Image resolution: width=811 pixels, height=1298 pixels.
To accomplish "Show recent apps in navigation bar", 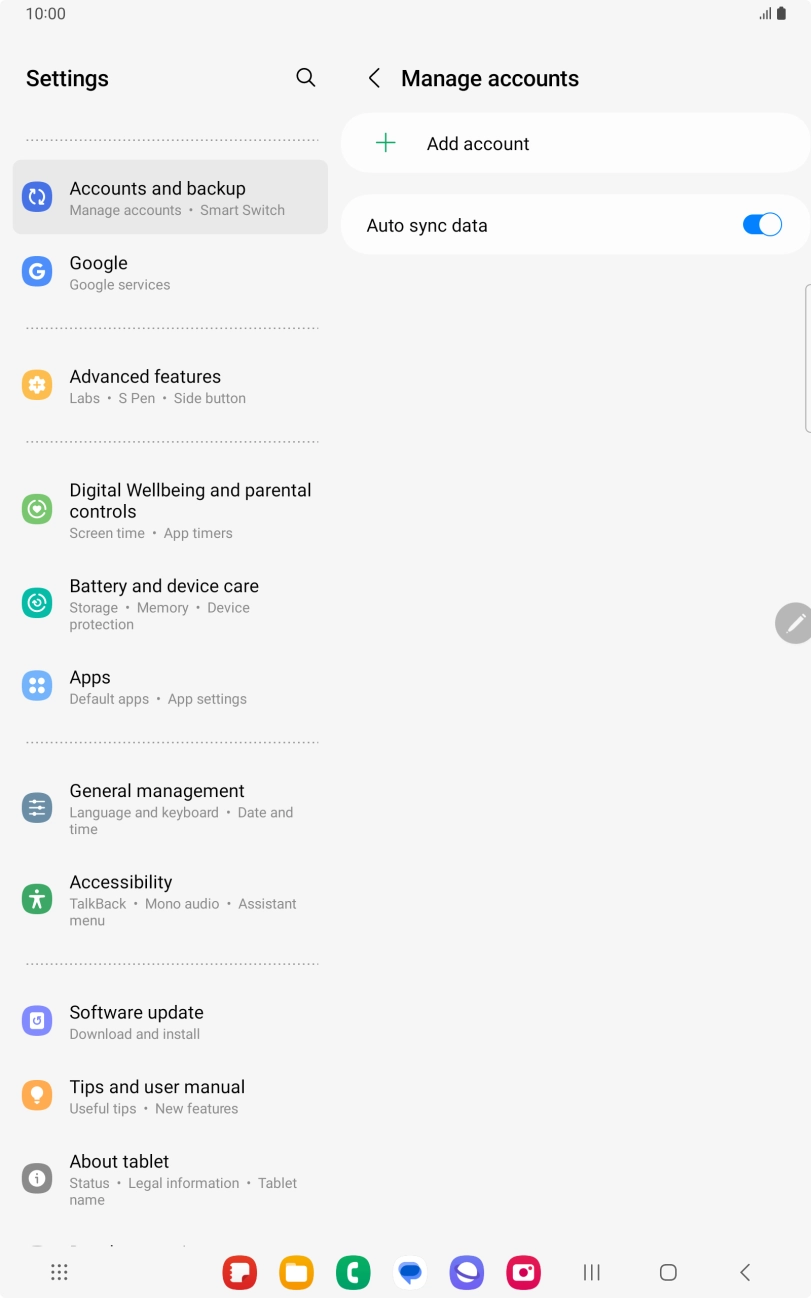I will click(592, 1272).
